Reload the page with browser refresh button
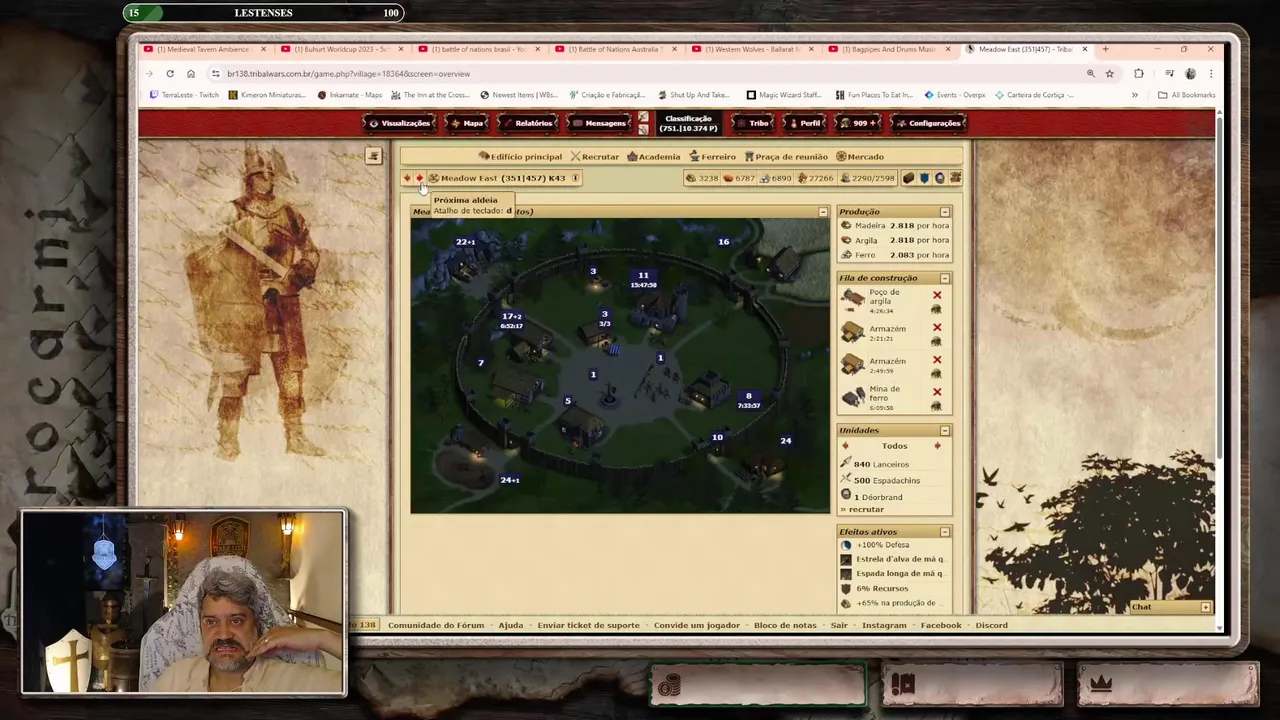 170,73
